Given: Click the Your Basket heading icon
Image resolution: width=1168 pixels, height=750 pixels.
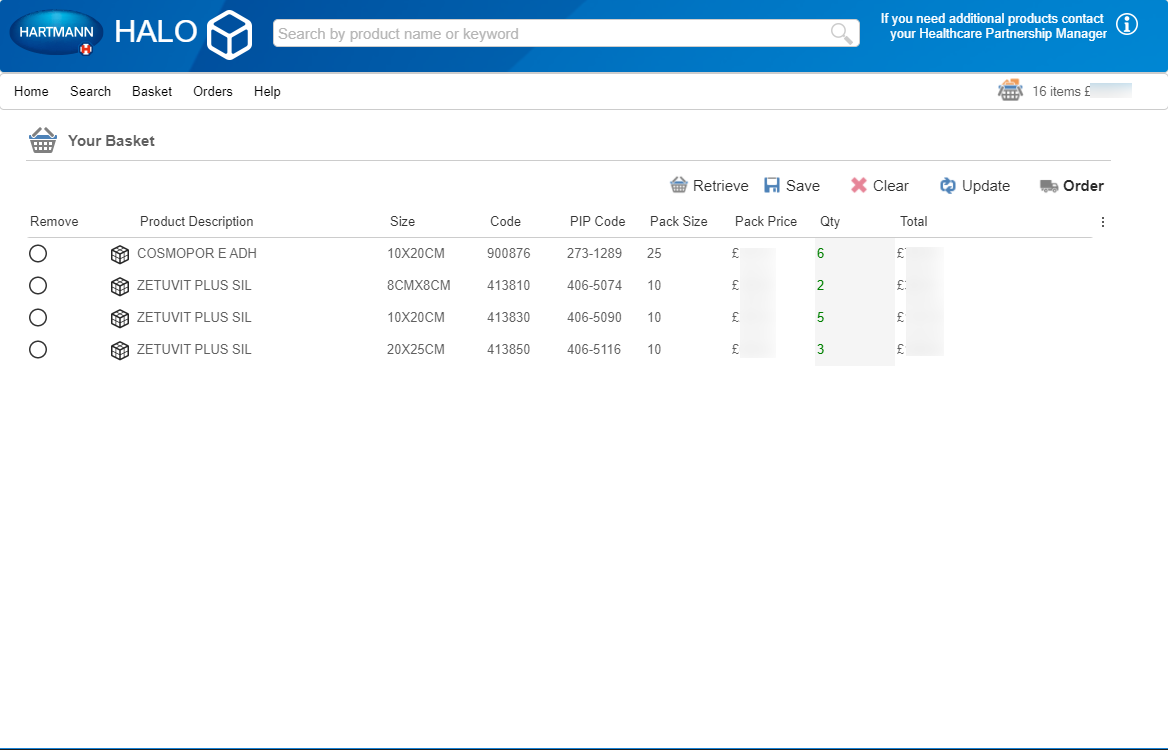Looking at the screenshot, I should (42, 140).
